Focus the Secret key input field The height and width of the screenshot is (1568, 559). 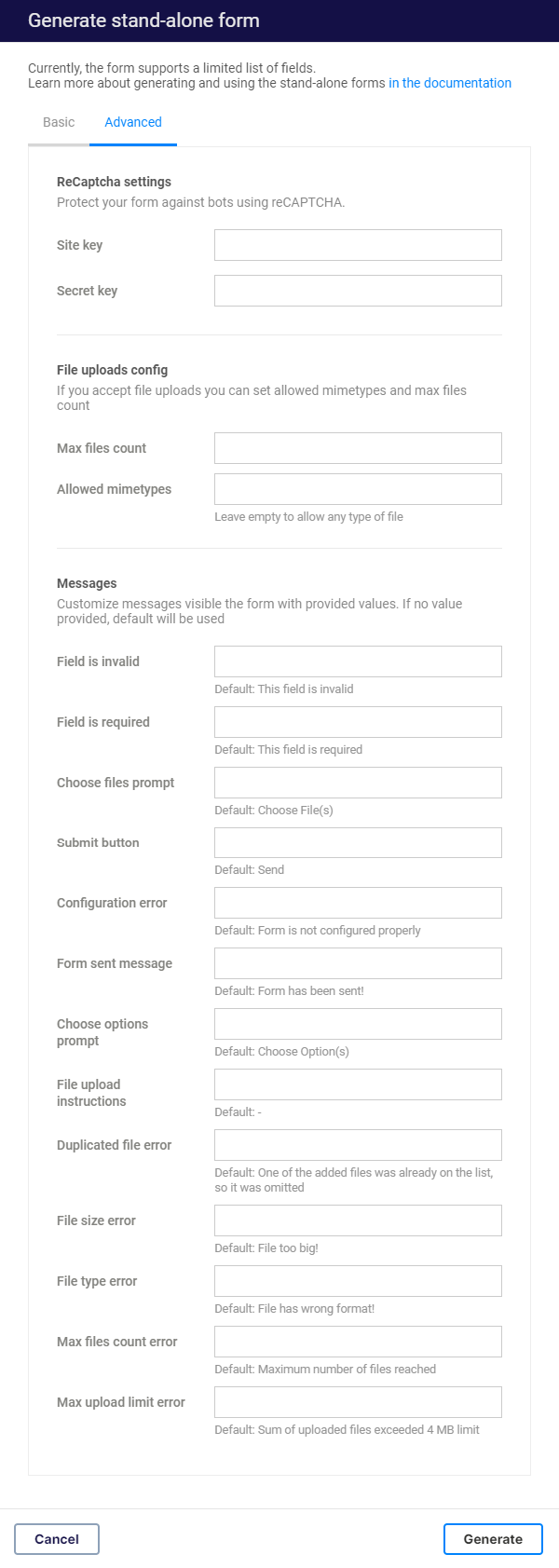tap(358, 291)
